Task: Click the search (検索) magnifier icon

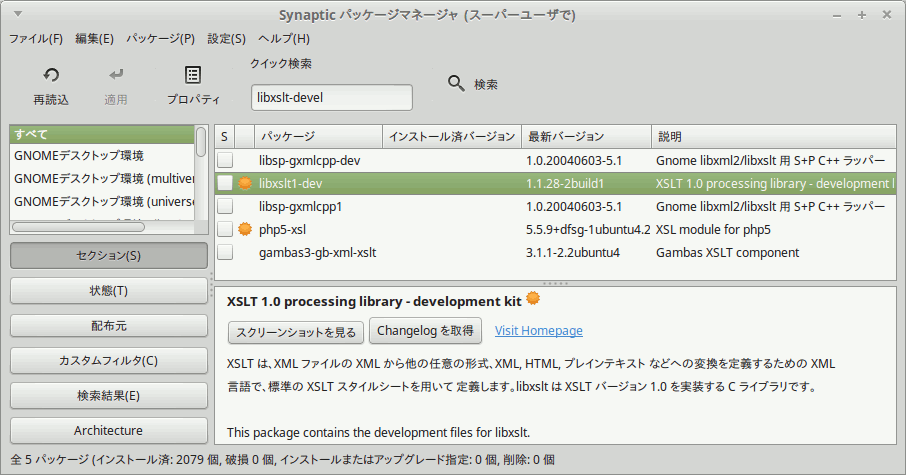Action: point(456,83)
